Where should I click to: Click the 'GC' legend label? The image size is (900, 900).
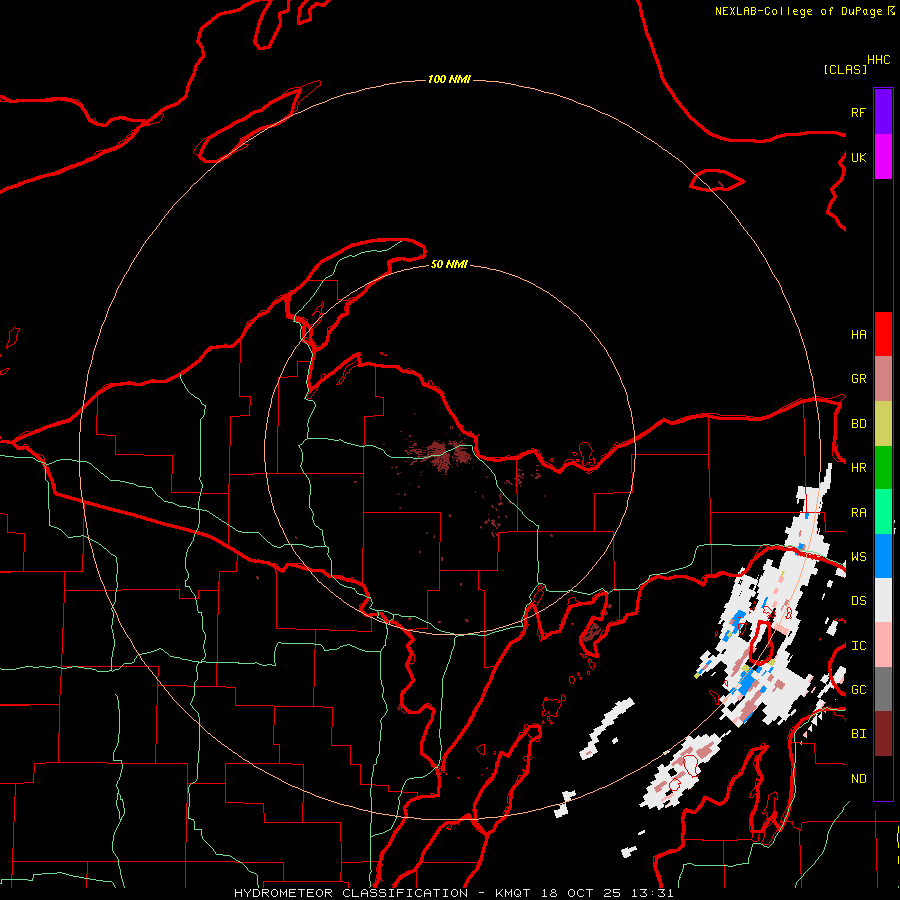click(x=858, y=690)
